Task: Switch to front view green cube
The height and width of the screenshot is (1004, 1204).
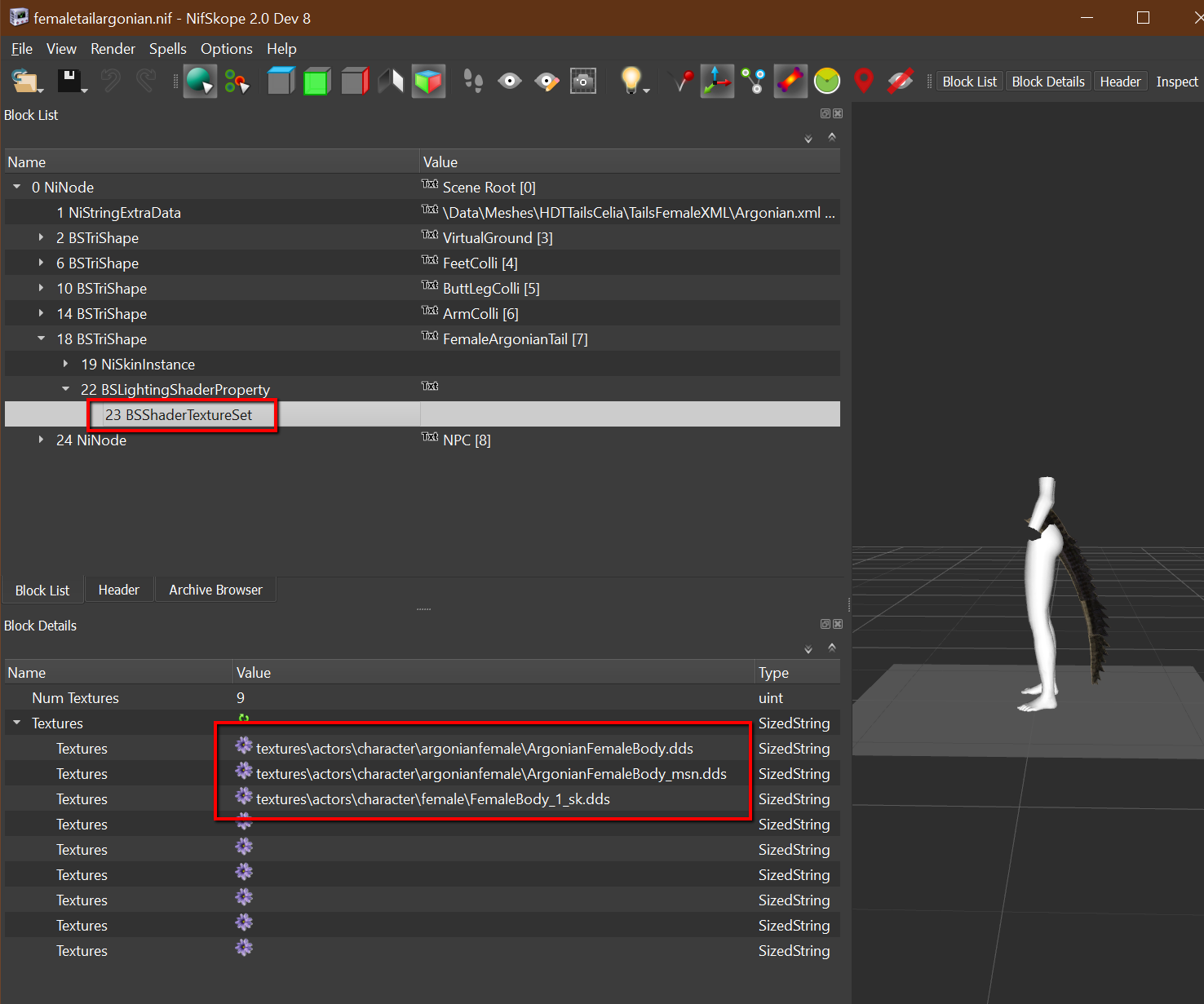Action: click(316, 81)
